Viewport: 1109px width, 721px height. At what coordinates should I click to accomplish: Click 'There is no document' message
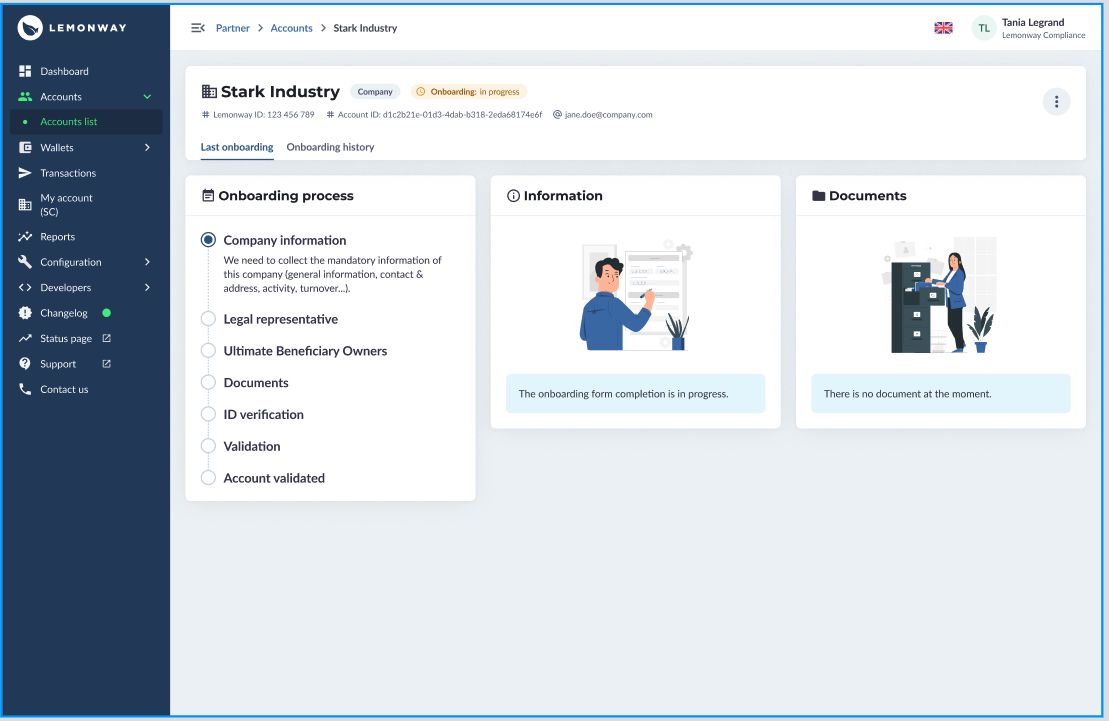point(940,393)
